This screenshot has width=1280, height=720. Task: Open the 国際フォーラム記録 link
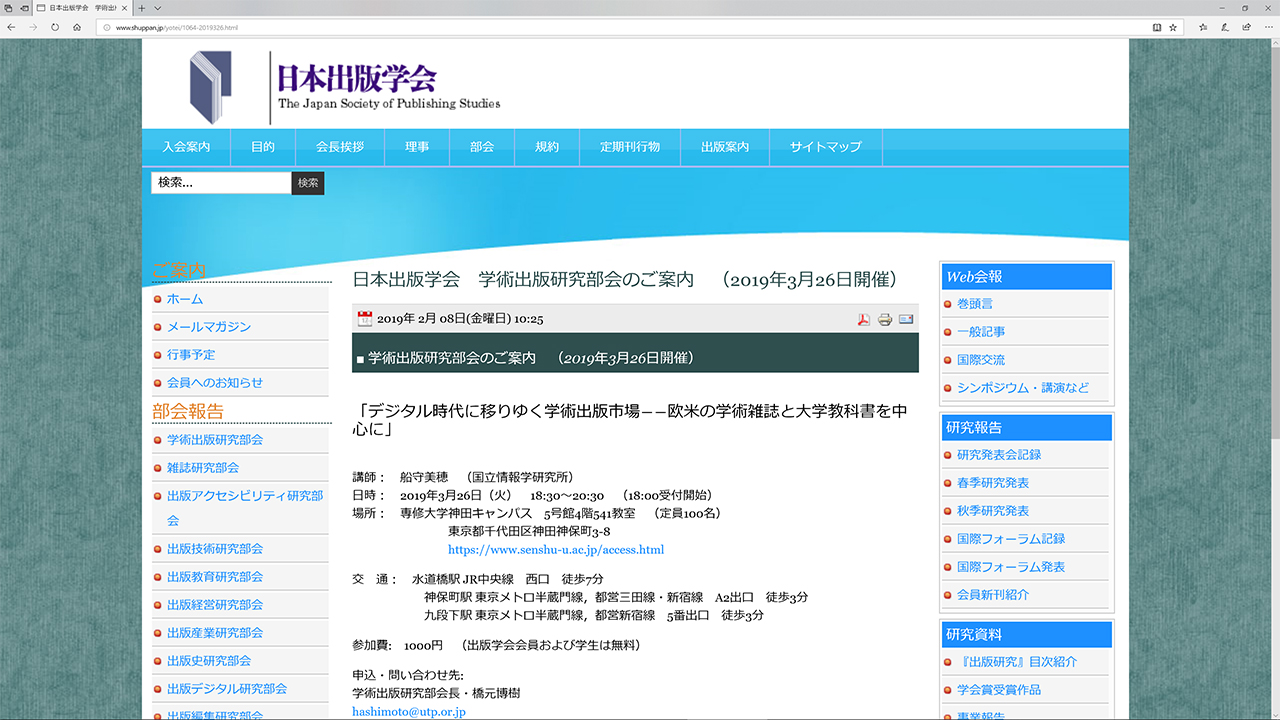click(x=1011, y=539)
